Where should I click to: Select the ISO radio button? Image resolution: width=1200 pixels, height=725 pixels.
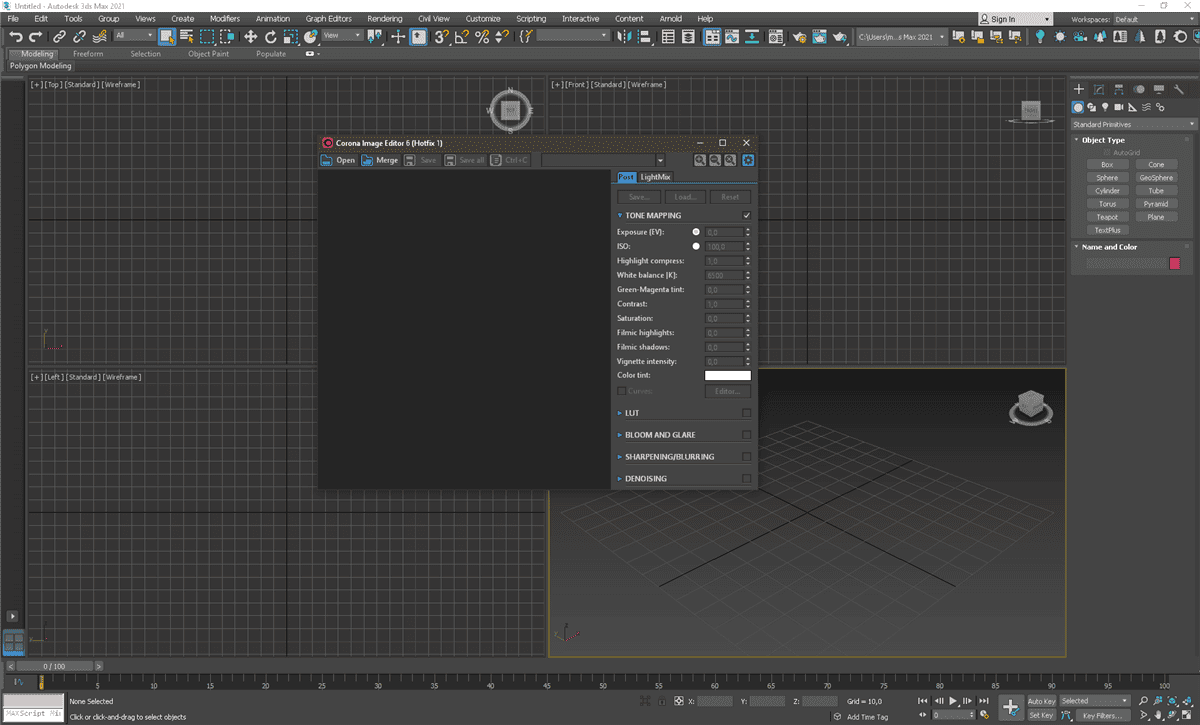(x=696, y=245)
